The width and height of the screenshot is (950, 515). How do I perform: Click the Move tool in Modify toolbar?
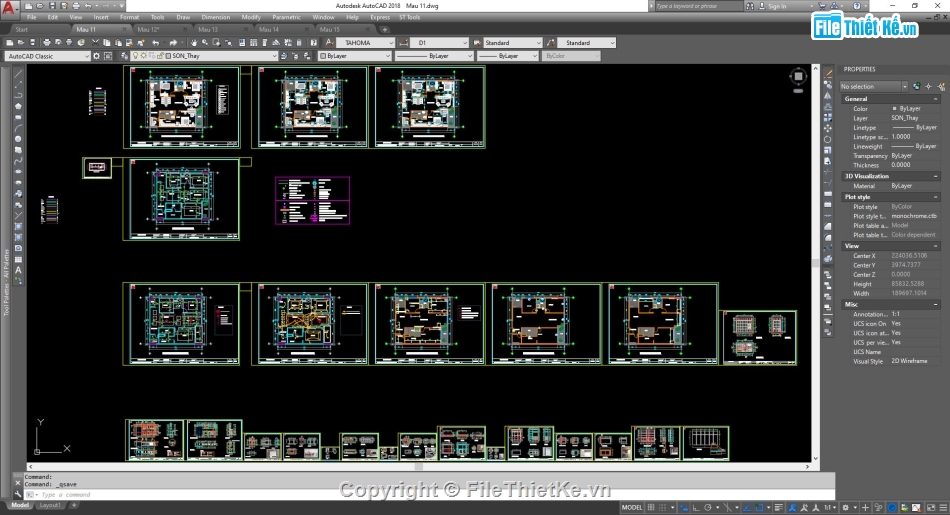828,128
